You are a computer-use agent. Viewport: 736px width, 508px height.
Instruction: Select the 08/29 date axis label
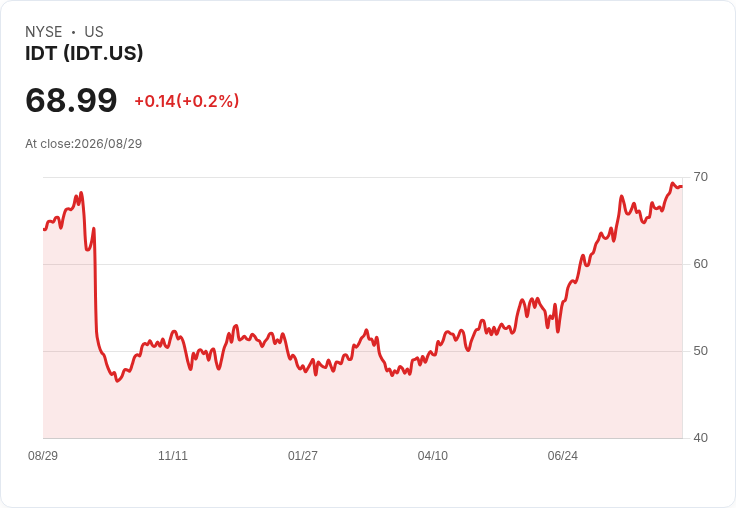(x=43, y=455)
